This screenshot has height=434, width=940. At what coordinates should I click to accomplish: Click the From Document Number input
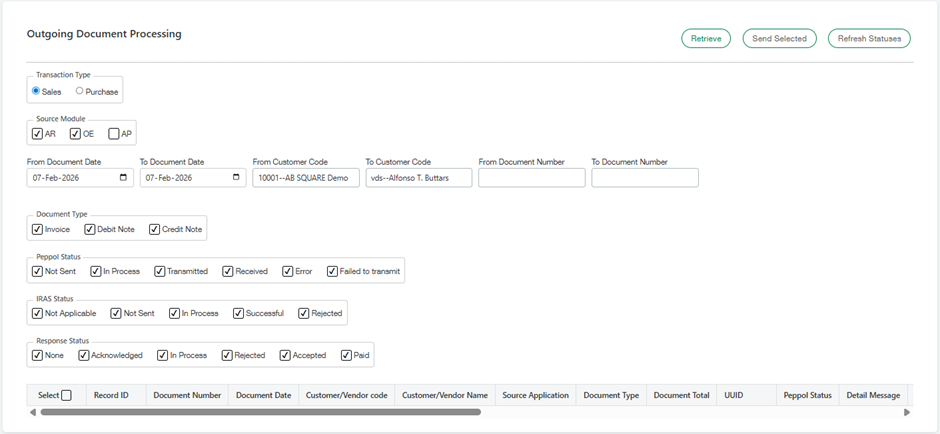[531, 178]
